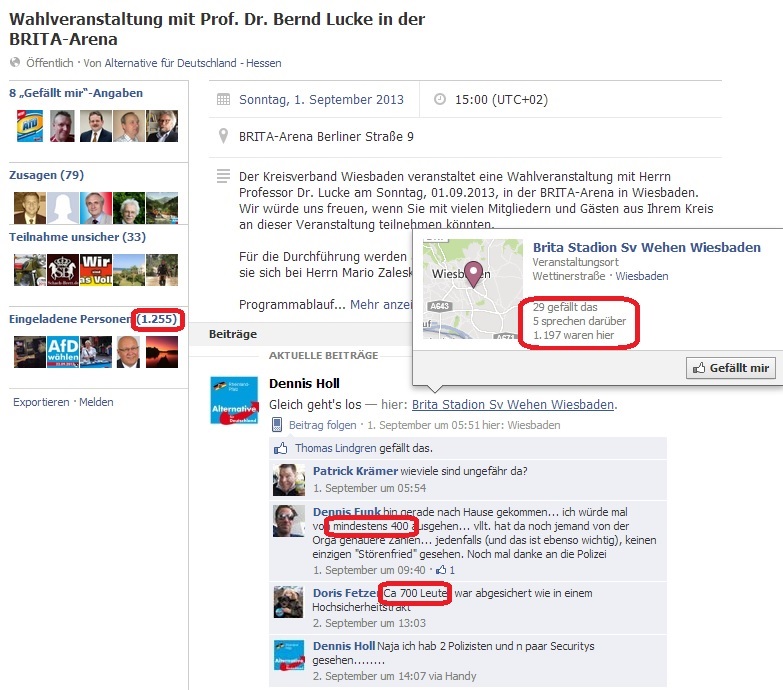Open Dennis Funk's profile name
The width and height of the screenshot is (783, 690).
347,512
